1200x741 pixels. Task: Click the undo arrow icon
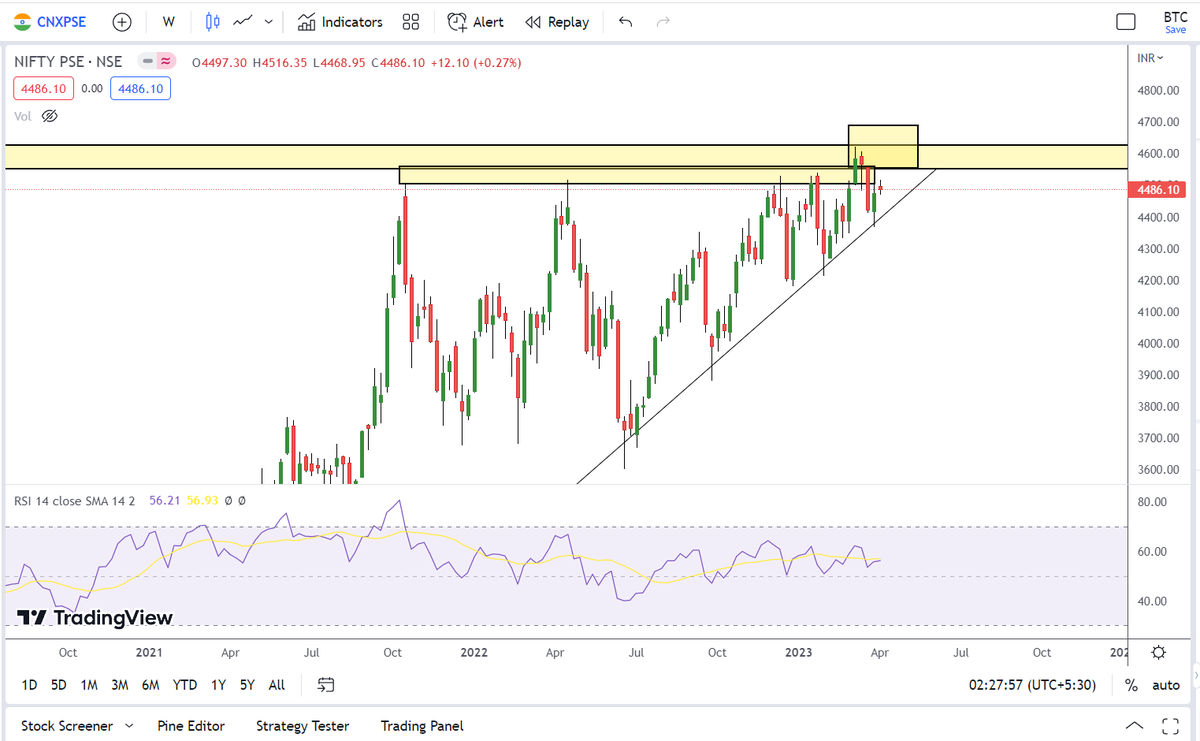pos(626,21)
